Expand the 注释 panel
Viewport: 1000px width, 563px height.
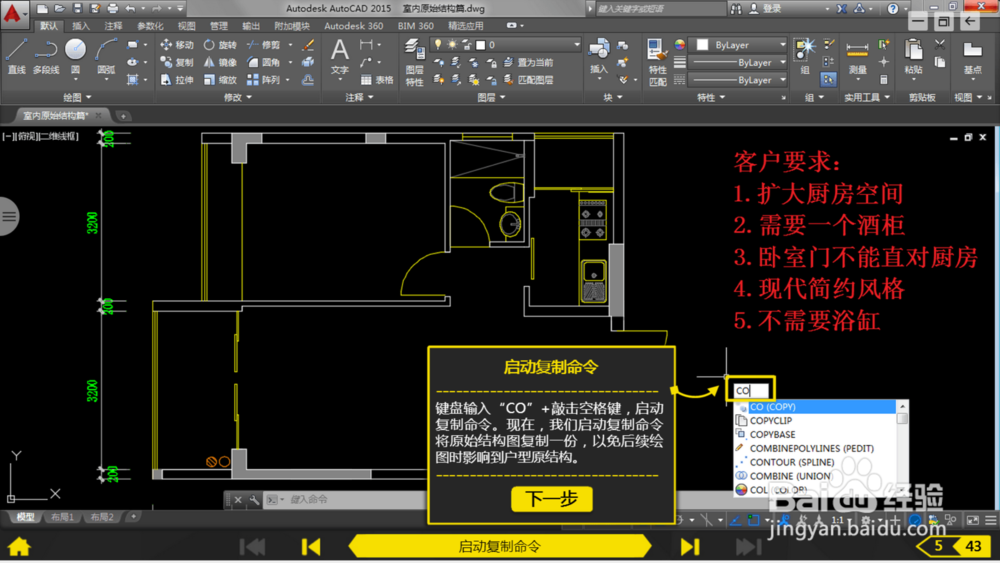point(359,97)
